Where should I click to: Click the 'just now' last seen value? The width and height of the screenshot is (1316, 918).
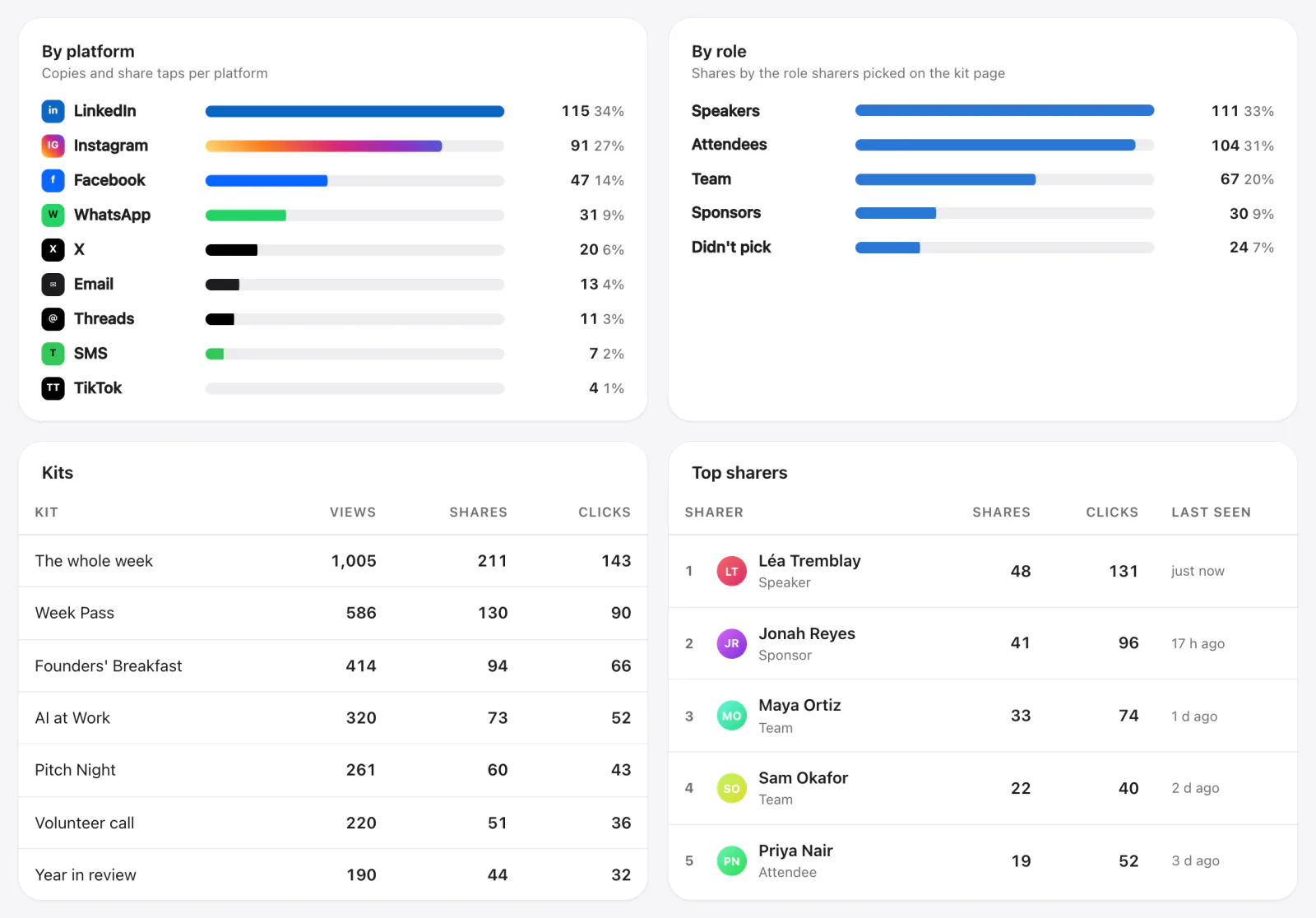[x=1198, y=571]
